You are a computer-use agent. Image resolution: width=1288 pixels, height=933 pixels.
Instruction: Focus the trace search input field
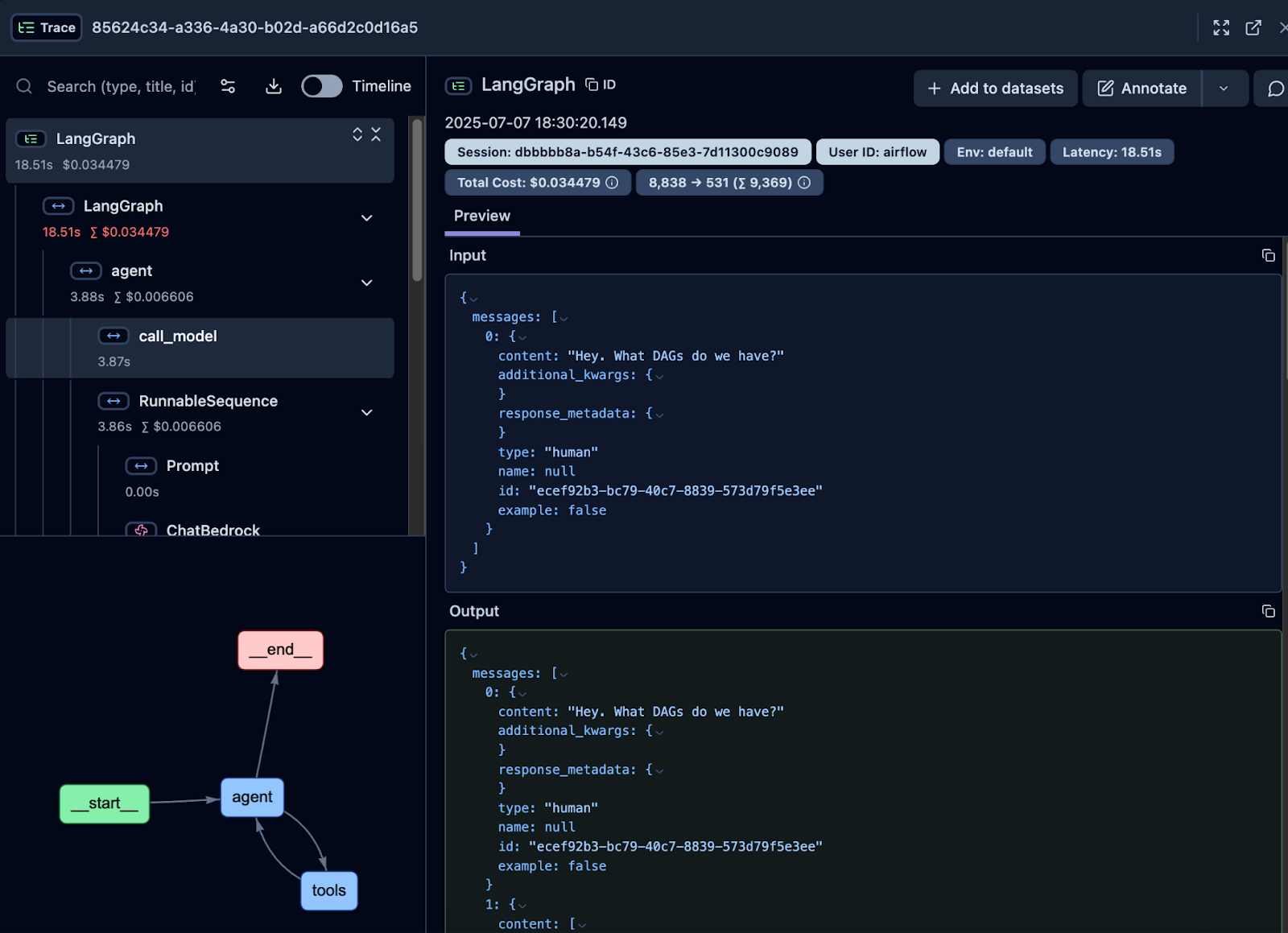point(121,86)
